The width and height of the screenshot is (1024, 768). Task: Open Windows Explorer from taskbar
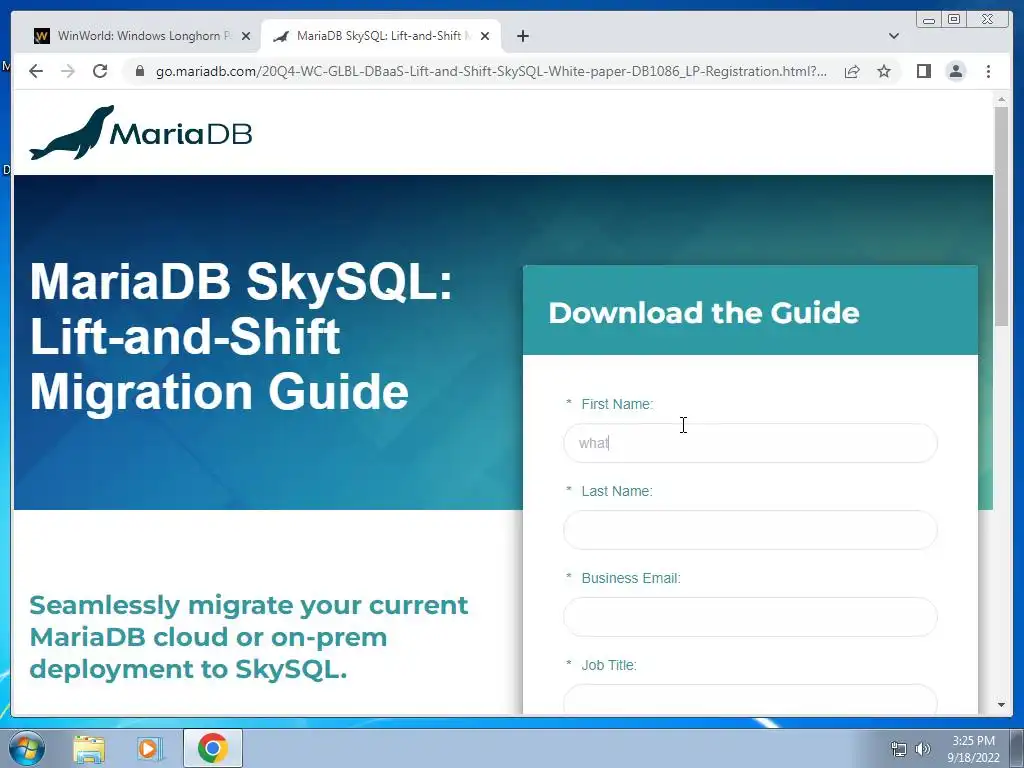click(89, 748)
